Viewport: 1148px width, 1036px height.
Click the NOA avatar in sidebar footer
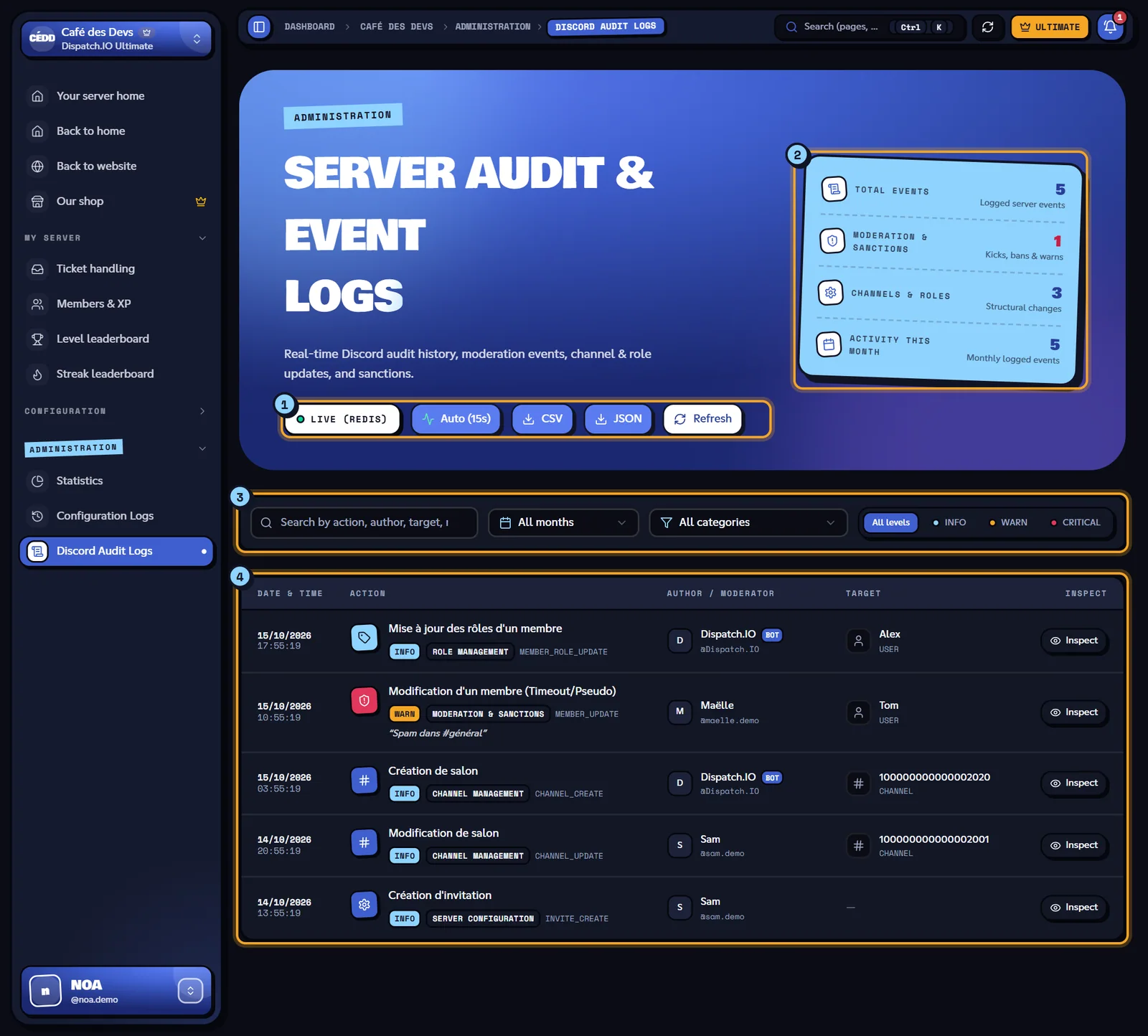[x=45, y=992]
